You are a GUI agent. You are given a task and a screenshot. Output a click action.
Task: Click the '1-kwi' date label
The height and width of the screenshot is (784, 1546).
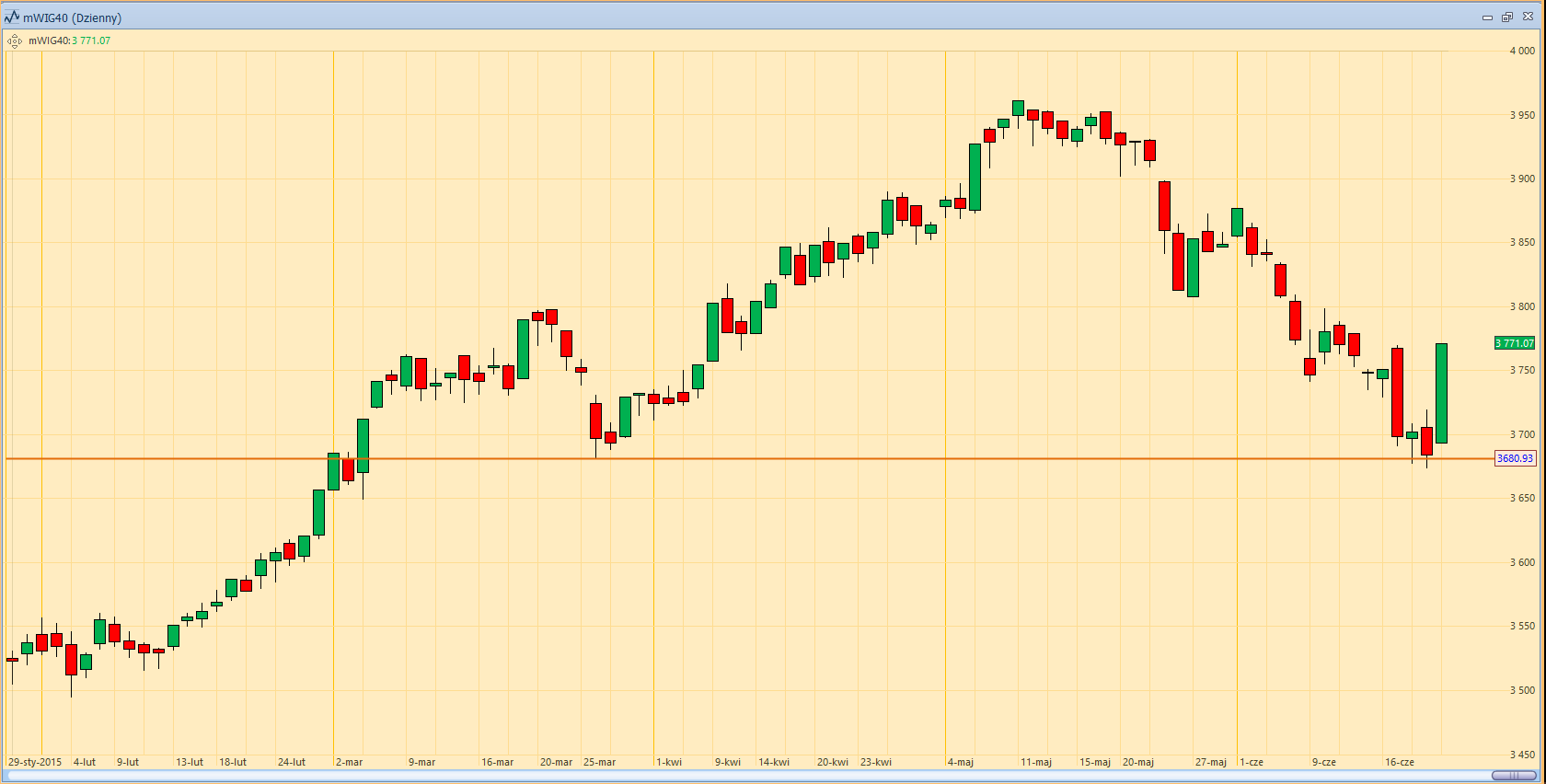(x=669, y=762)
